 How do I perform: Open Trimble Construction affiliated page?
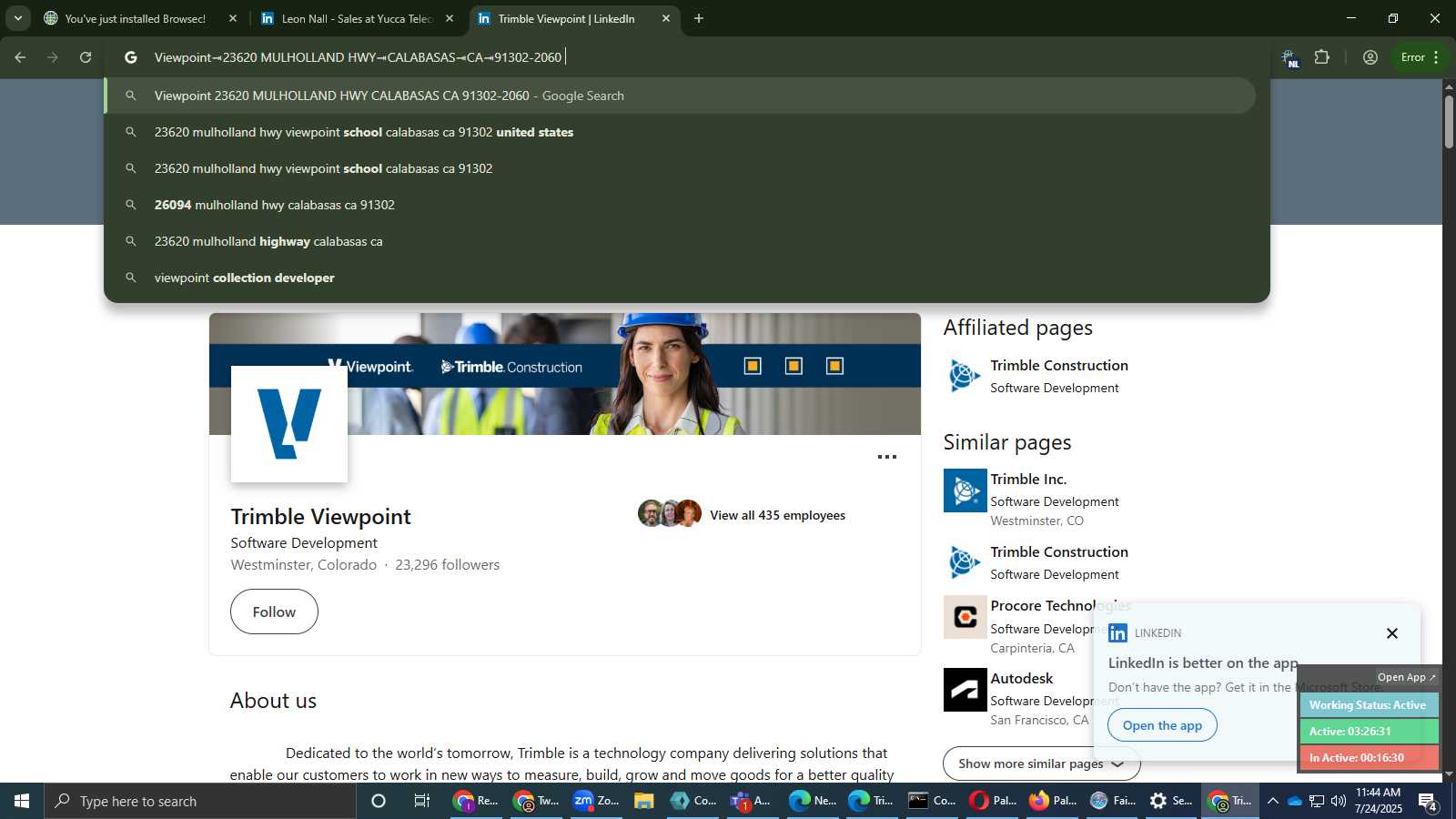click(1059, 366)
